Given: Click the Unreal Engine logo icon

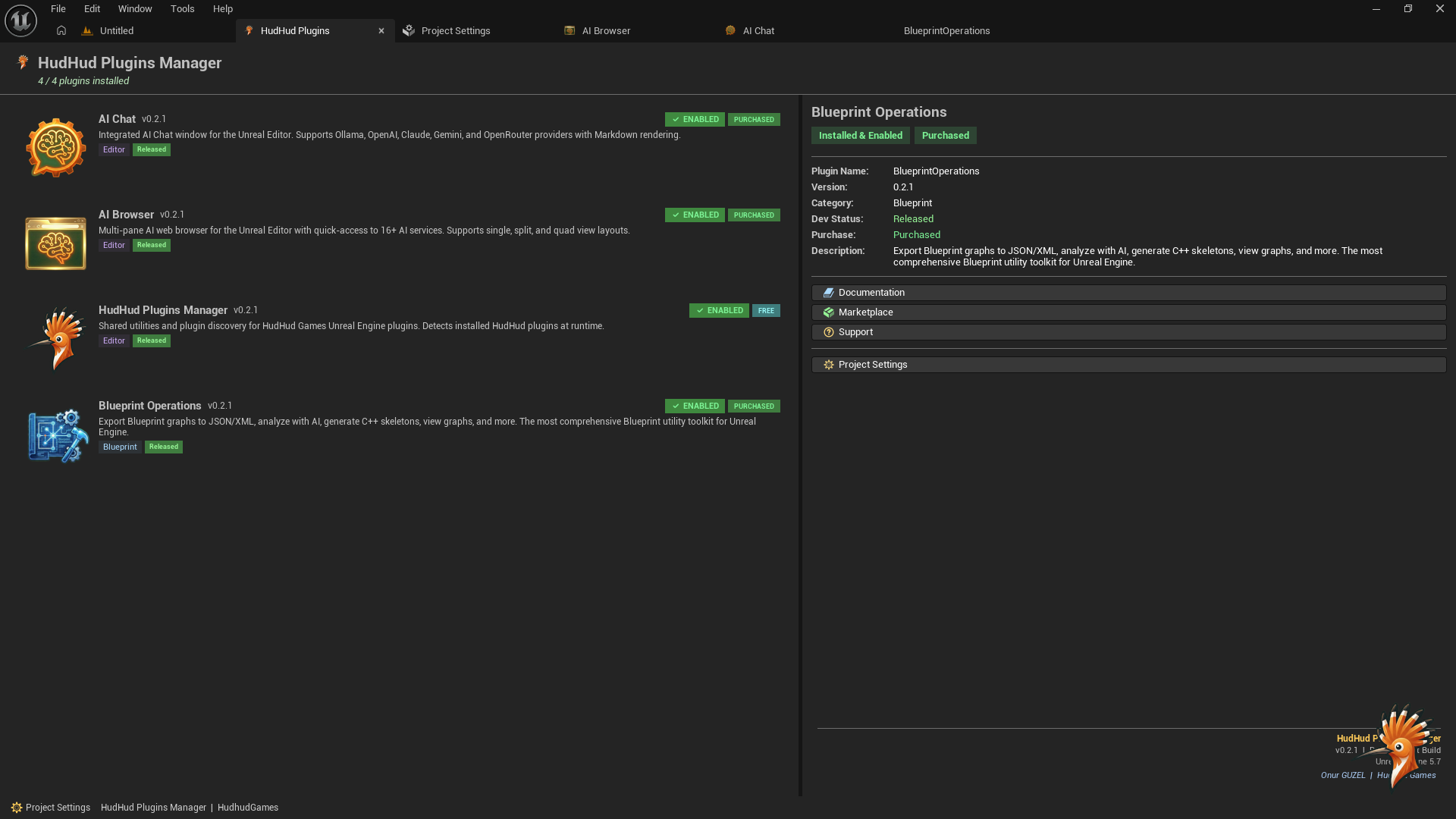Looking at the screenshot, I should point(20,20).
